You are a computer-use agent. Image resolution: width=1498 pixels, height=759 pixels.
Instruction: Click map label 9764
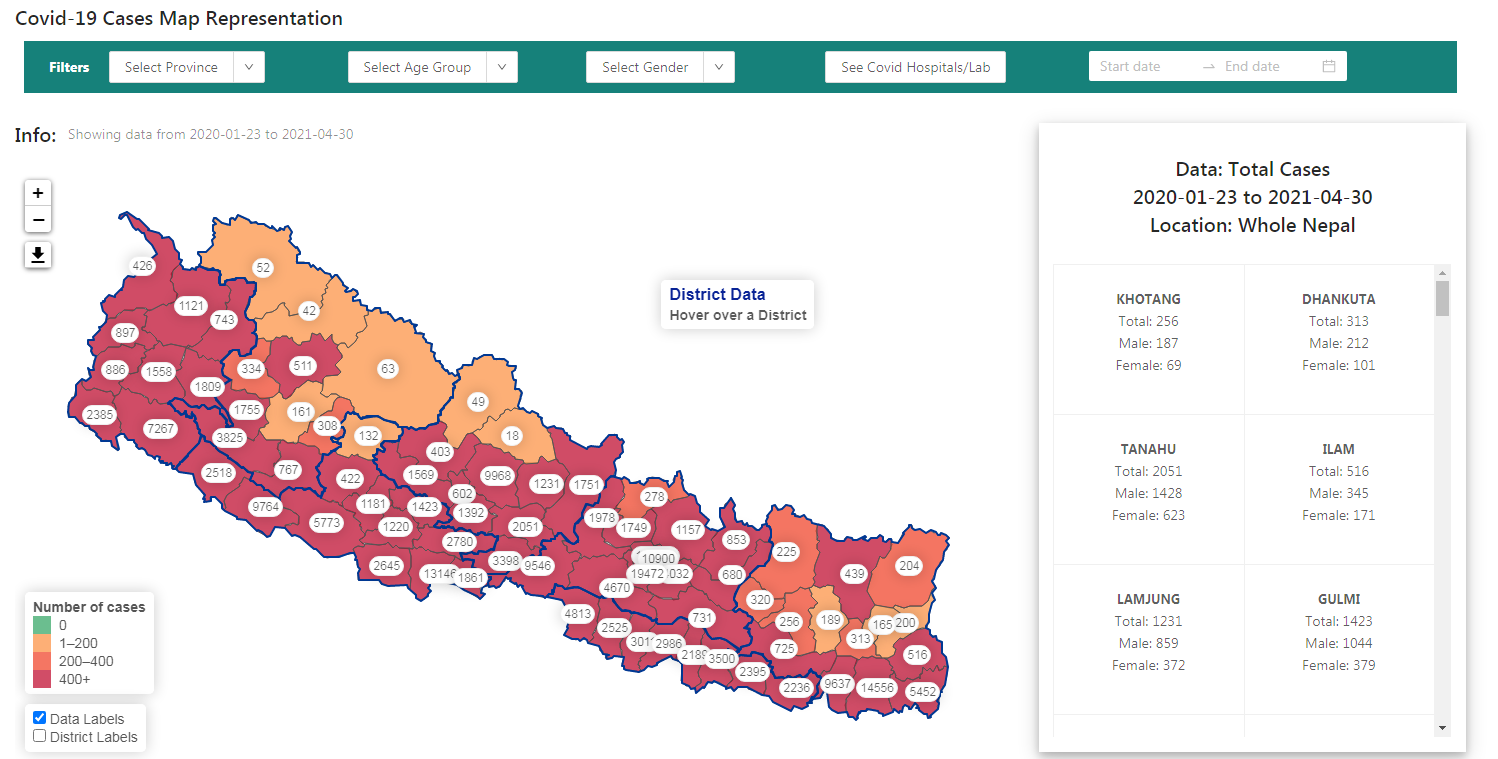click(265, 507)
